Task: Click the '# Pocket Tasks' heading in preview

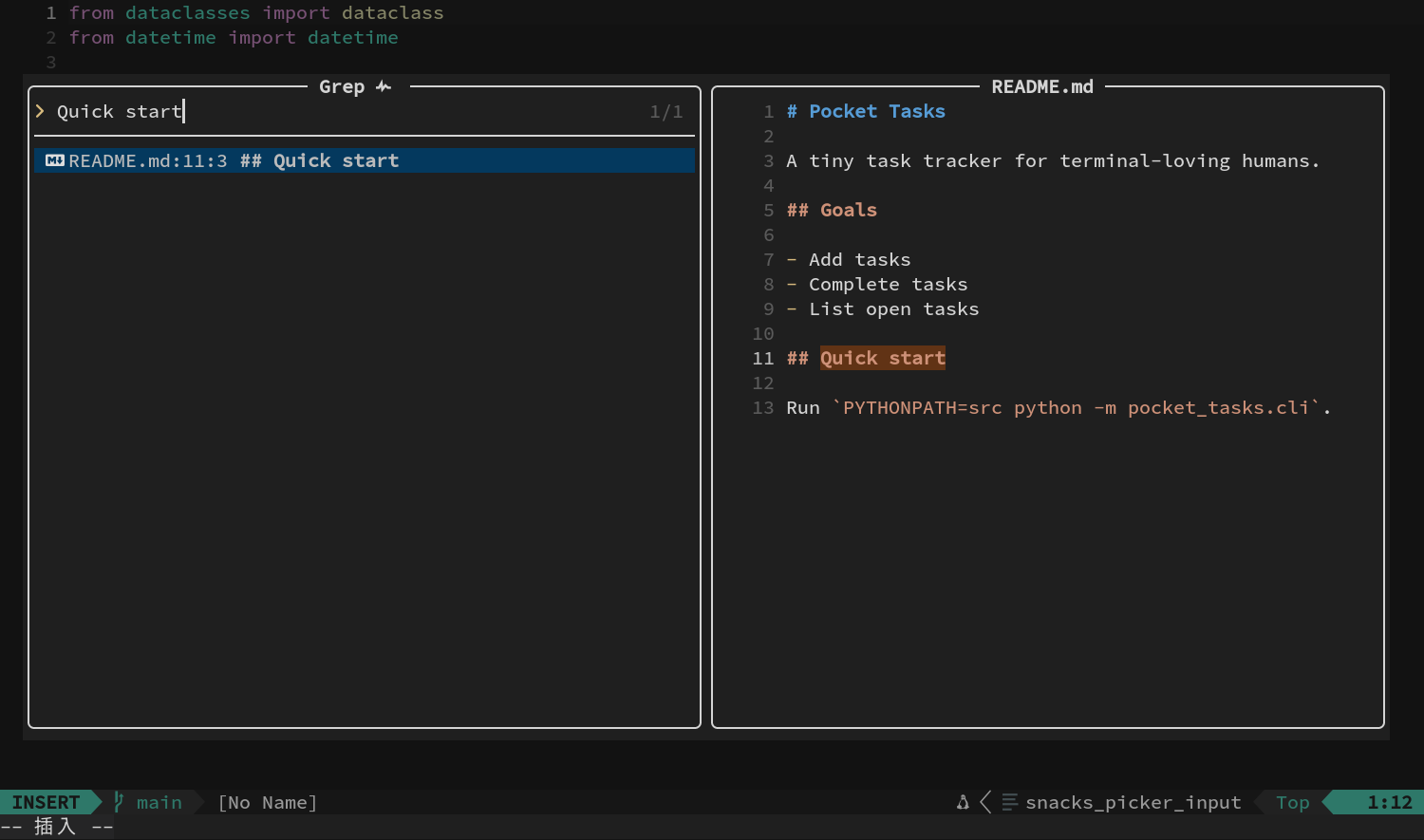Action: pyautogui.click(x=866, y=111)
